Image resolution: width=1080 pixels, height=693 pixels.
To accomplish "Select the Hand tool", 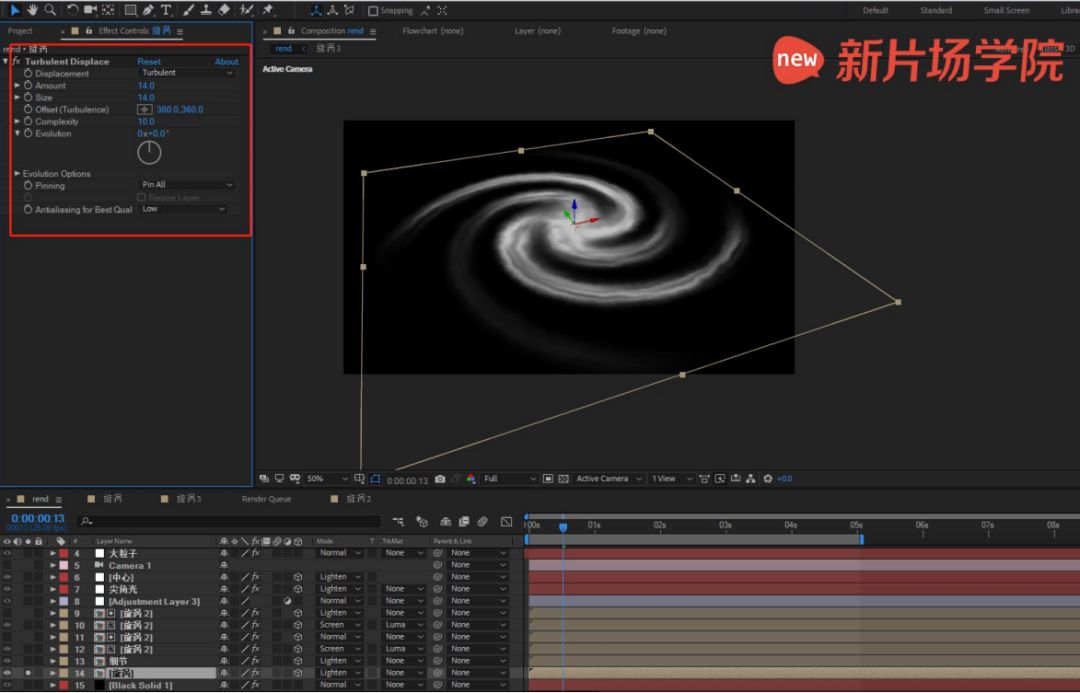I will coord(32,10).
